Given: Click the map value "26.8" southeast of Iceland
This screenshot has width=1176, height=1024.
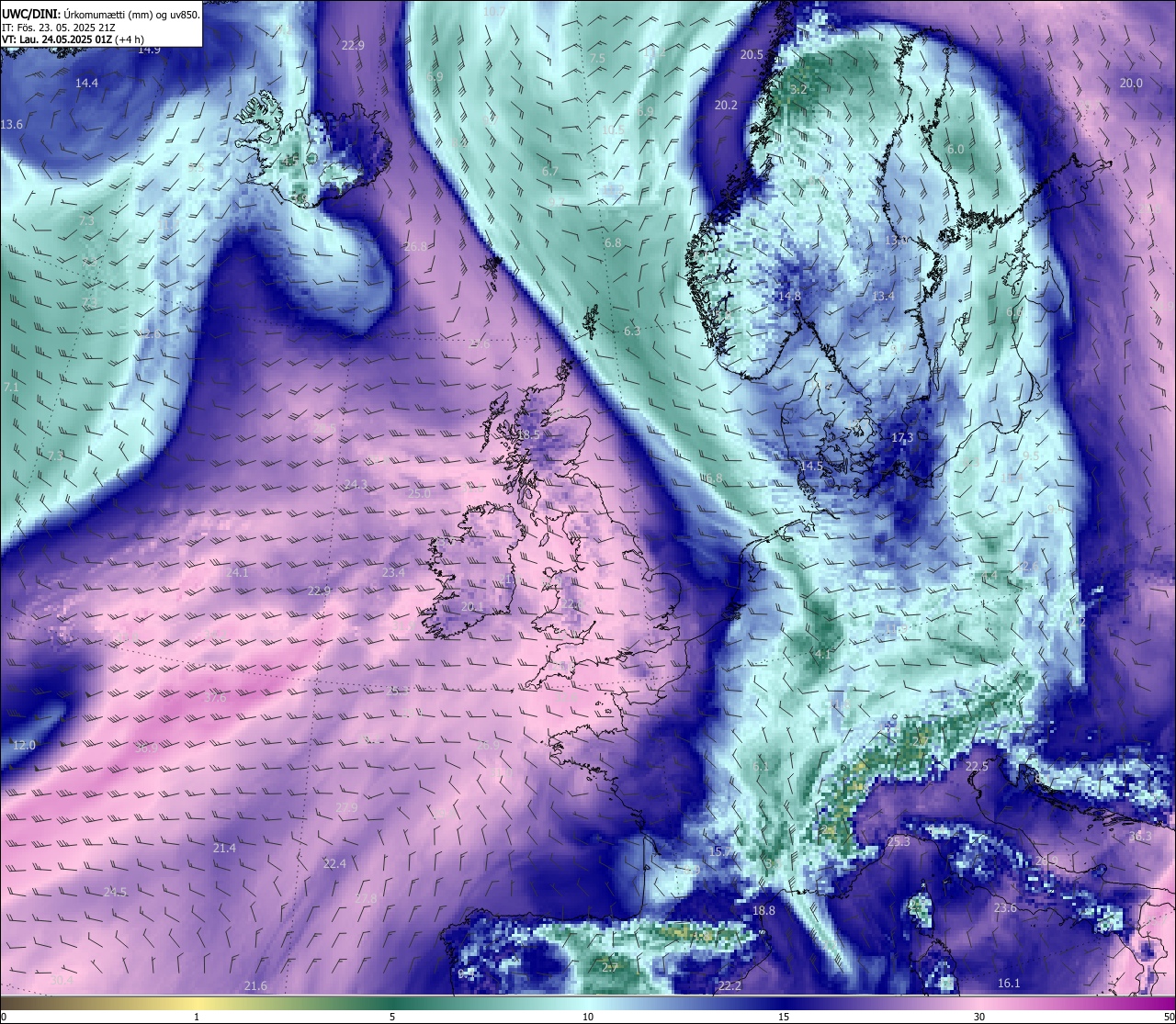Looking at the screenshot, I should tap(415, 246).
